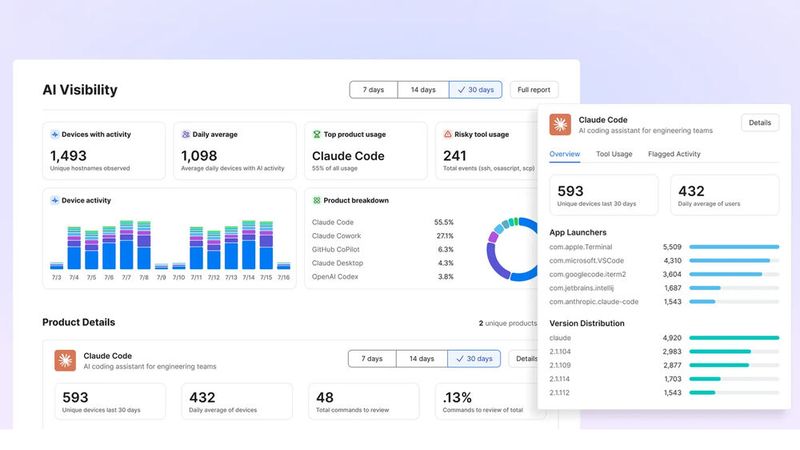
Task: Select the OpenAI Codex row in Product breakdown
Action: coord(383,277)
